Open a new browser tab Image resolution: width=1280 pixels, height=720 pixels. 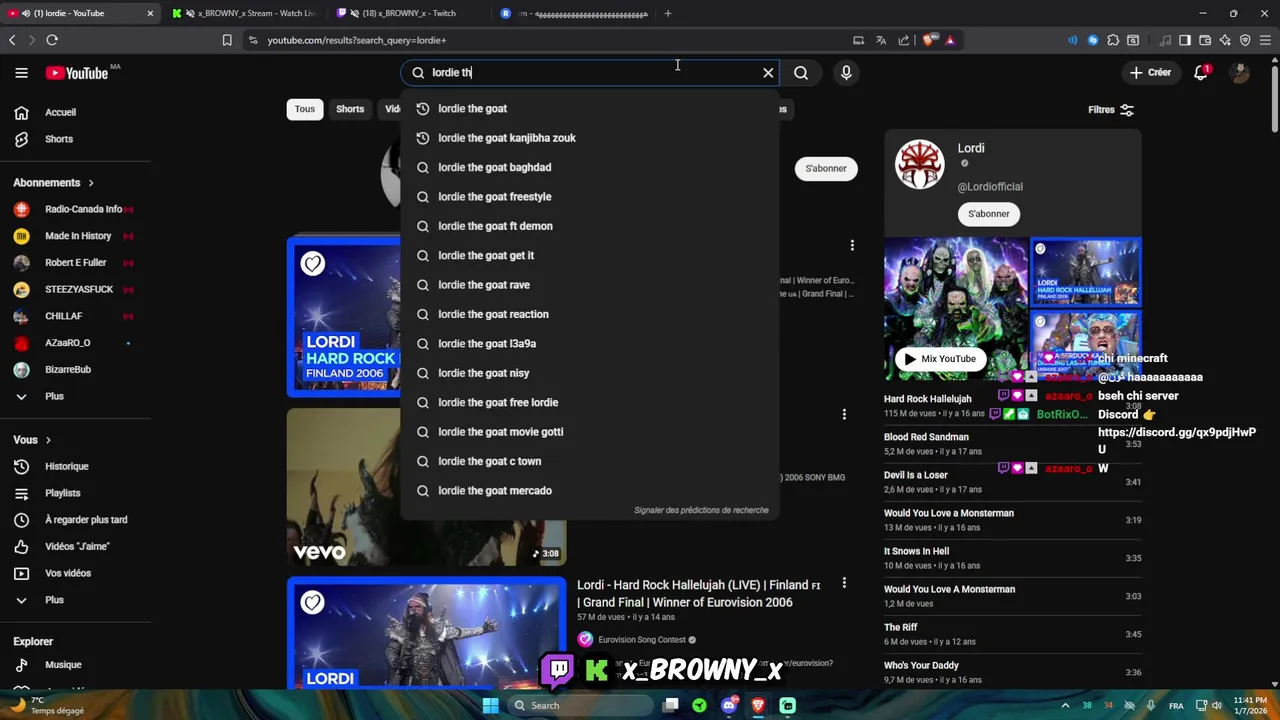668,13
